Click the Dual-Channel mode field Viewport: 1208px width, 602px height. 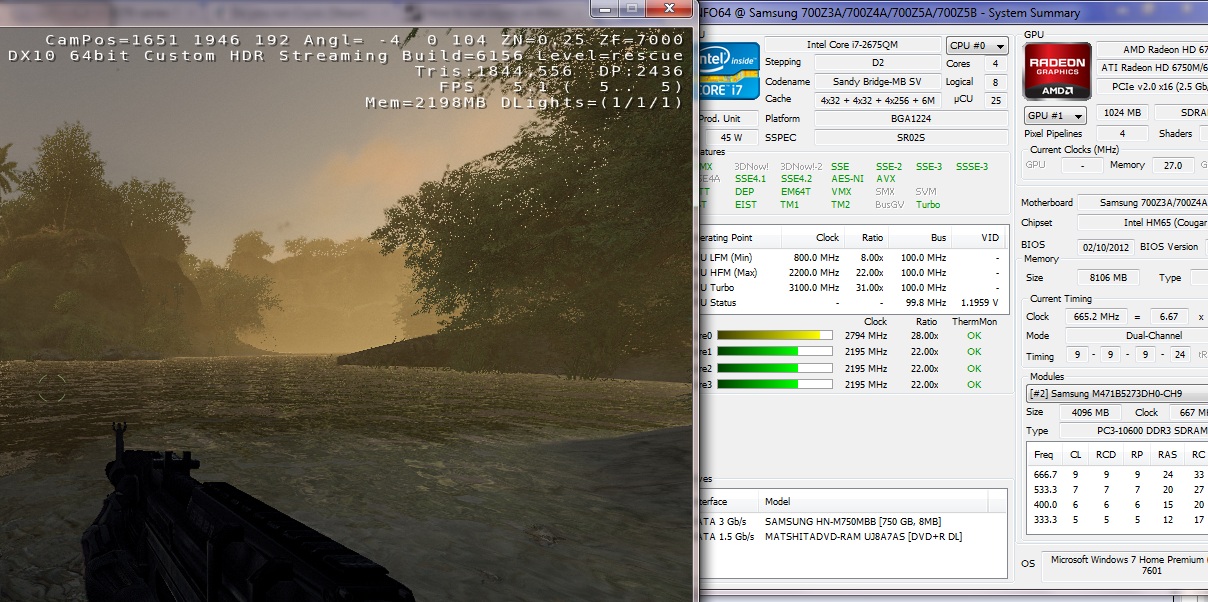(1136, 336)
